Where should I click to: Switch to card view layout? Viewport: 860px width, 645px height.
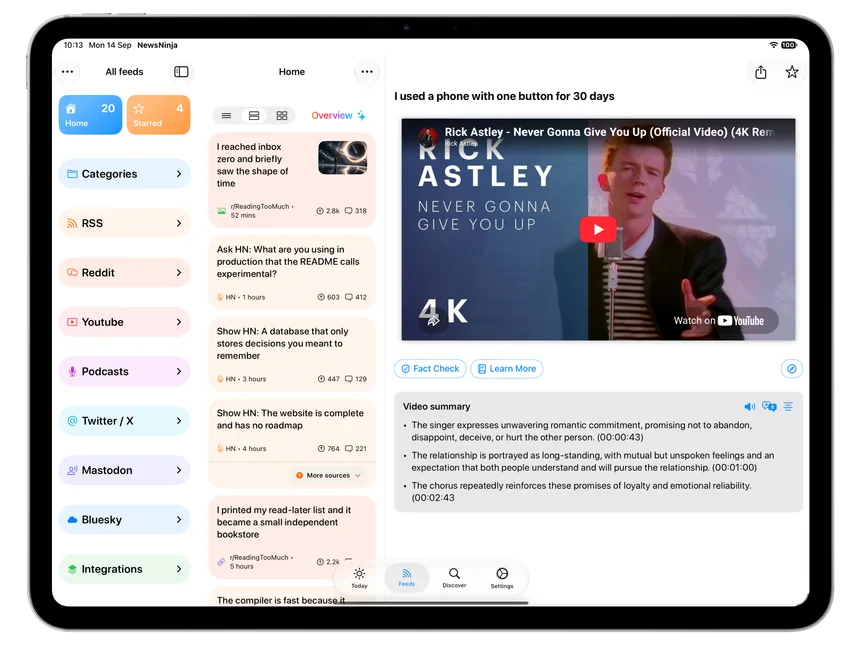(x=254, y=116)
